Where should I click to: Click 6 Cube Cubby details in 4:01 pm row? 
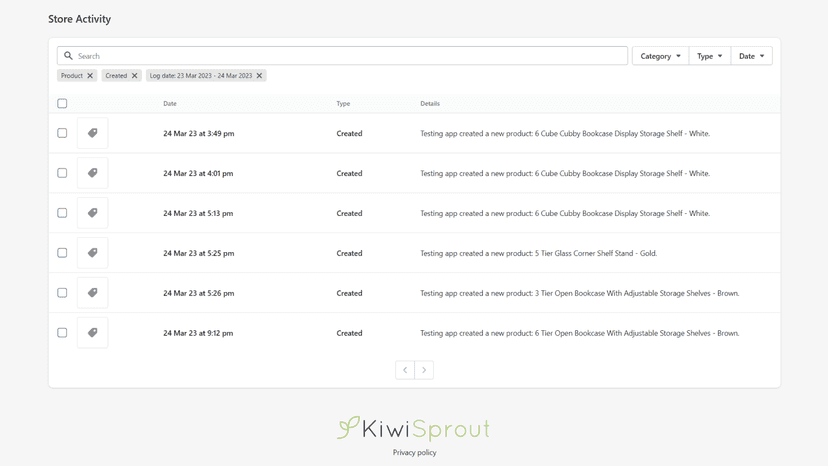(565, 173)
